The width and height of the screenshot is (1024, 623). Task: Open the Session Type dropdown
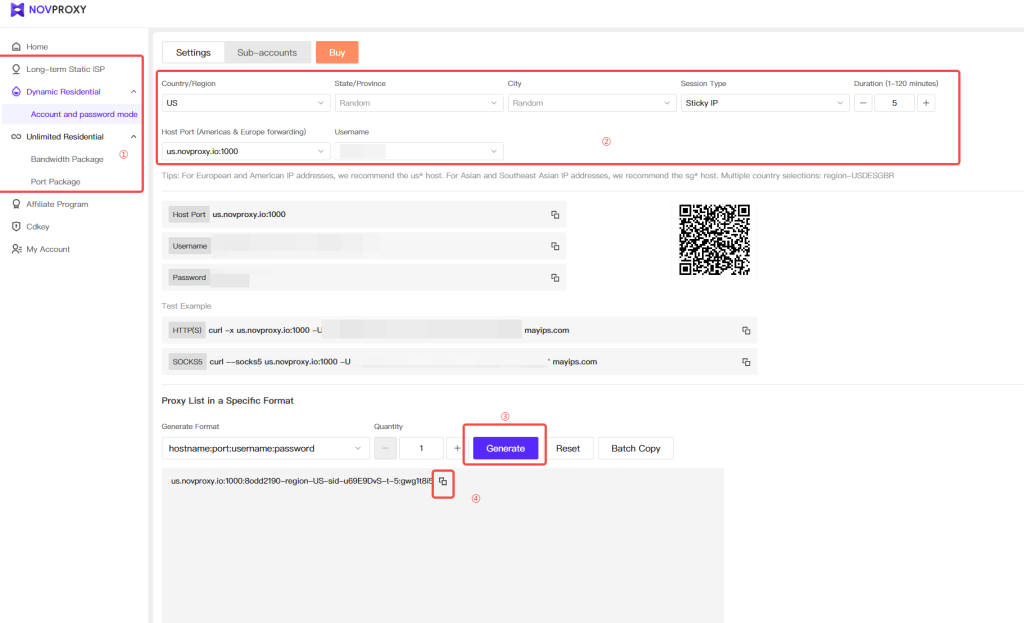coord(764,103)
